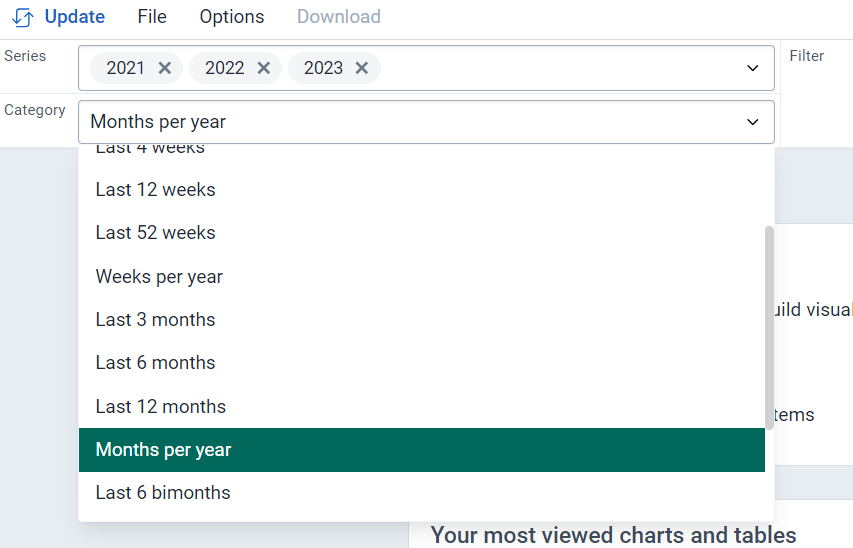The width and height of the screenshot is (853, 548).
Task: Select Last 6 bimonths option
Action: pos(422,493)
